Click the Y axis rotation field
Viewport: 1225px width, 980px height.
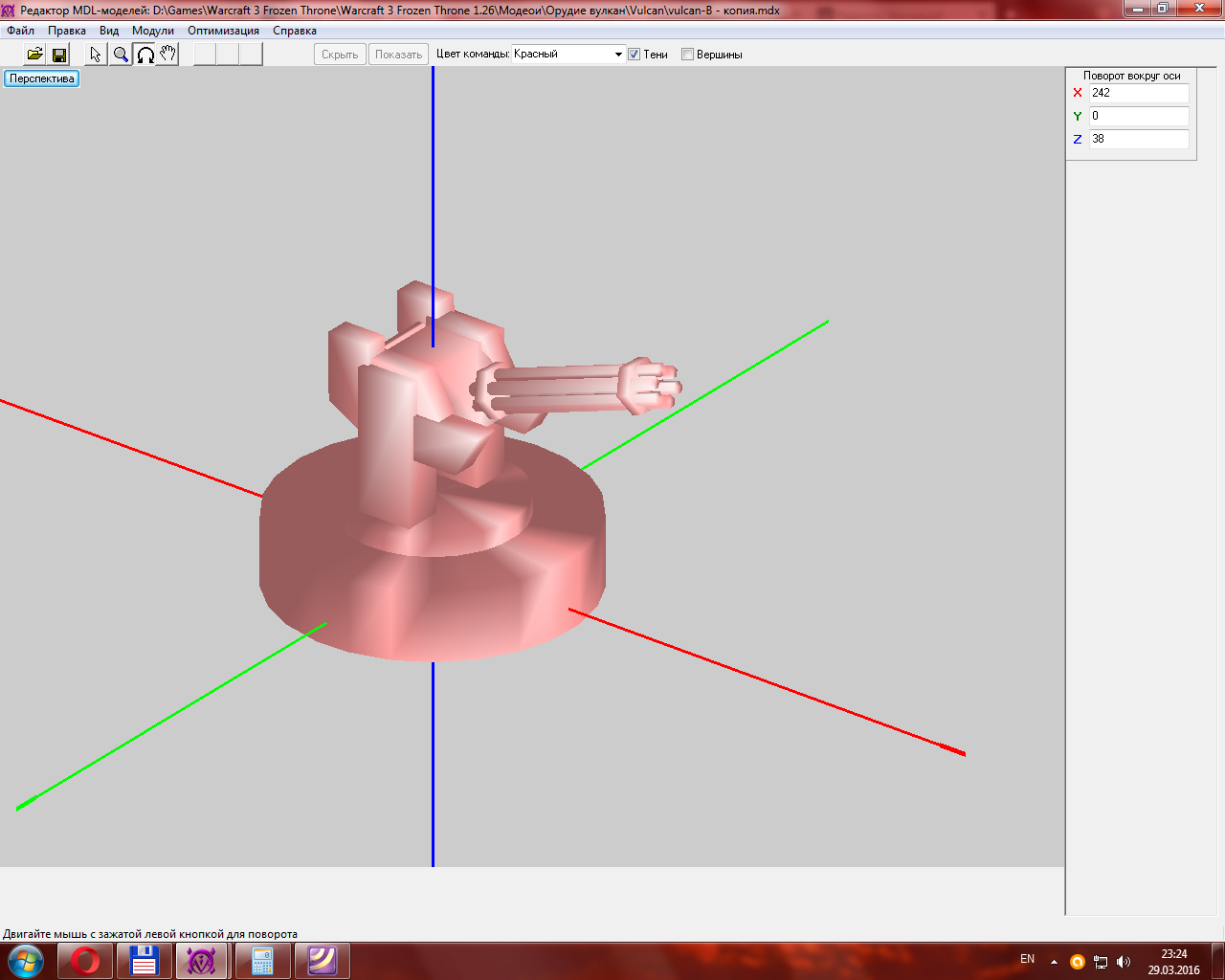pyautogui.click(x=1139, y=116)
